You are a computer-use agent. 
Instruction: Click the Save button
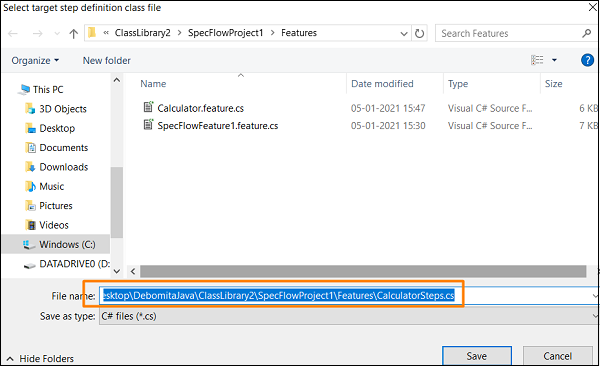tap(477, 356)
